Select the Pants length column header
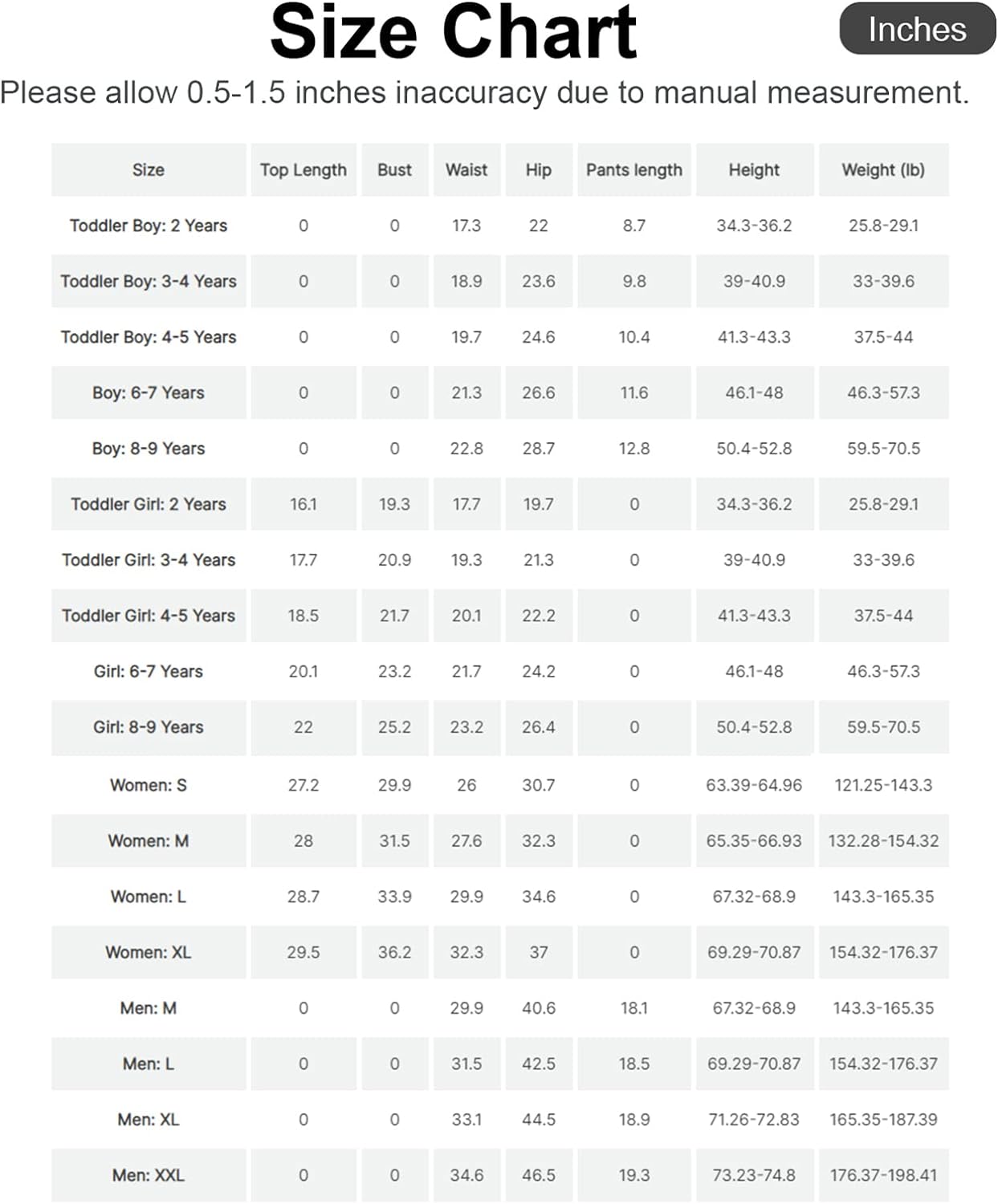The image size is (998, 1204). point(633,170)
